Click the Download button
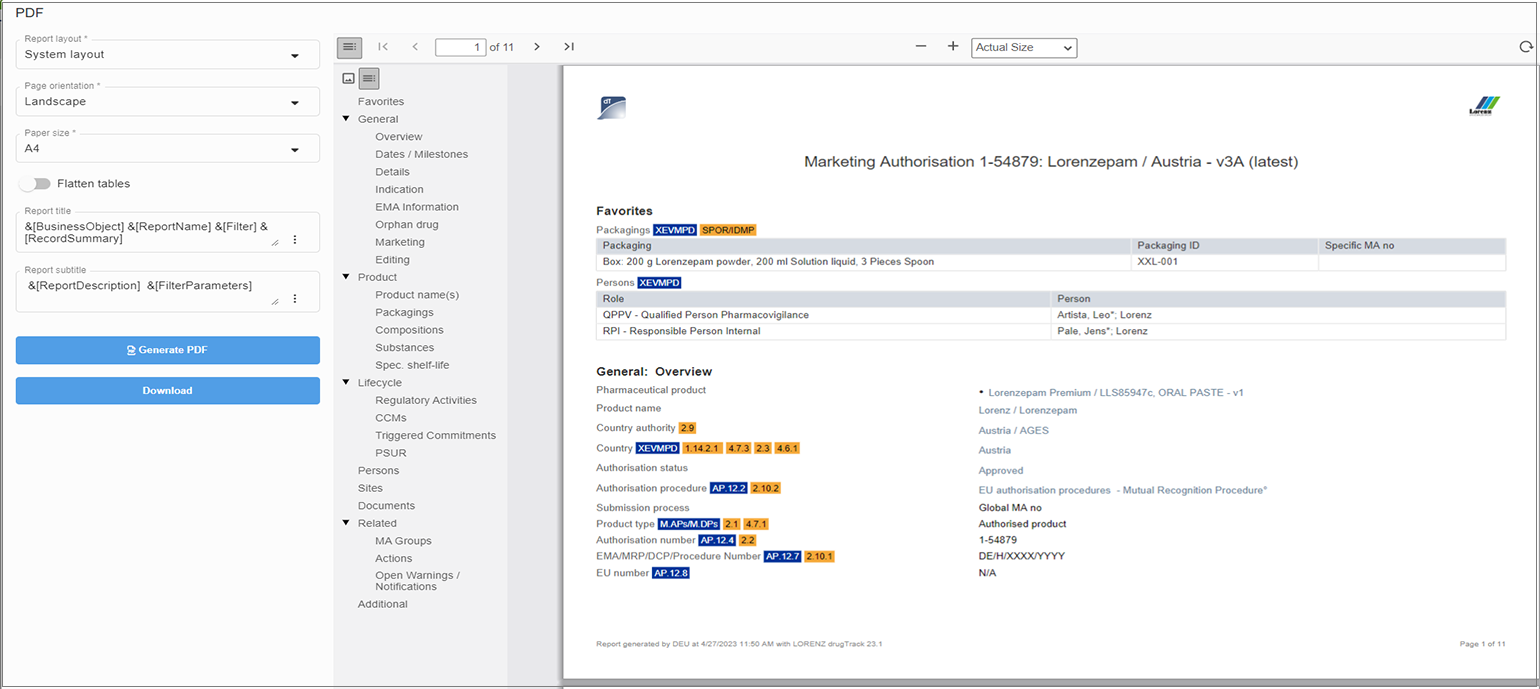This screenshot has height=689, width=1540. tap(168, 391)
